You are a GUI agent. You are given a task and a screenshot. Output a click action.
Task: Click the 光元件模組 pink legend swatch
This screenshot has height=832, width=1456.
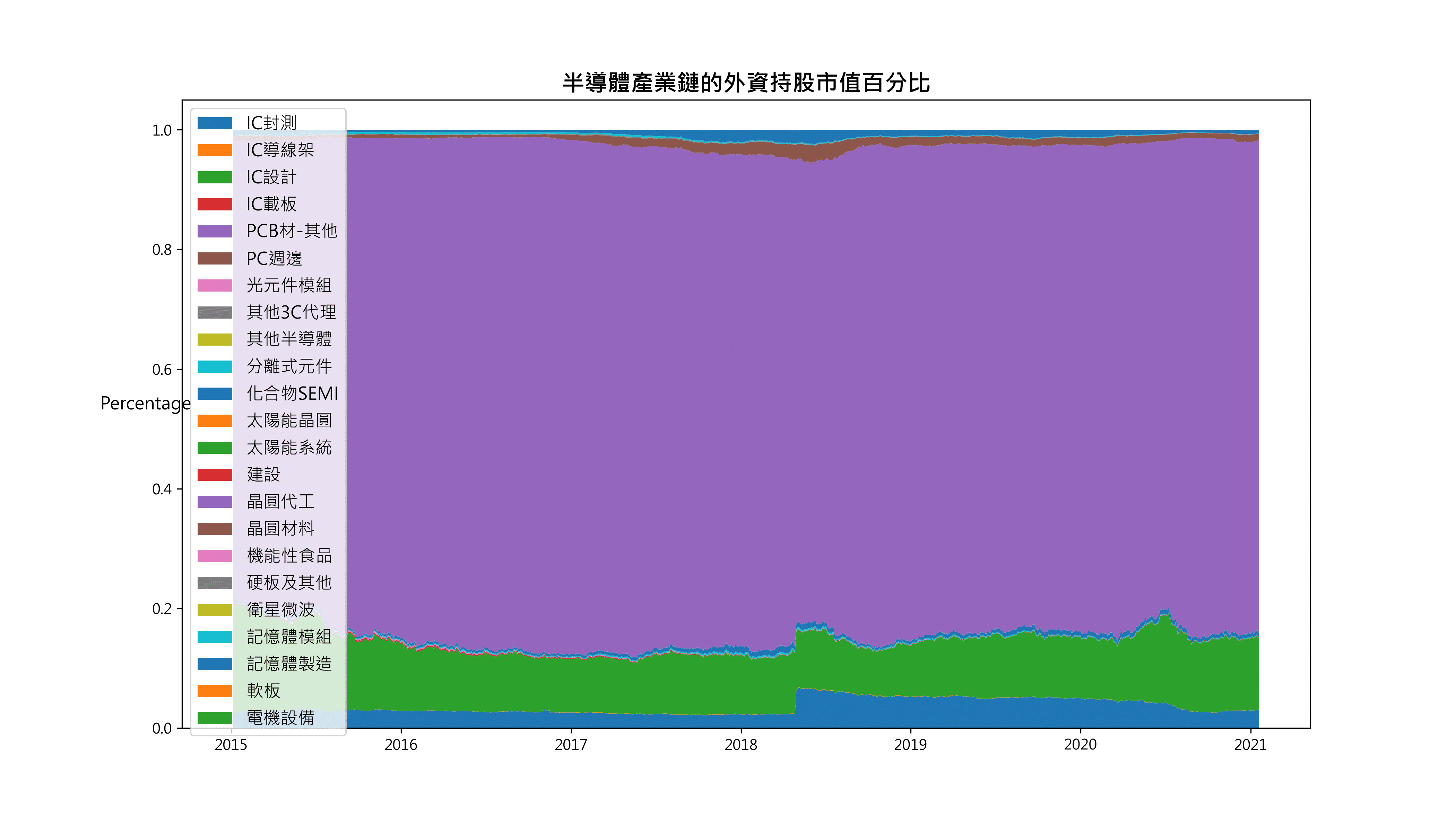coord(215,285)
